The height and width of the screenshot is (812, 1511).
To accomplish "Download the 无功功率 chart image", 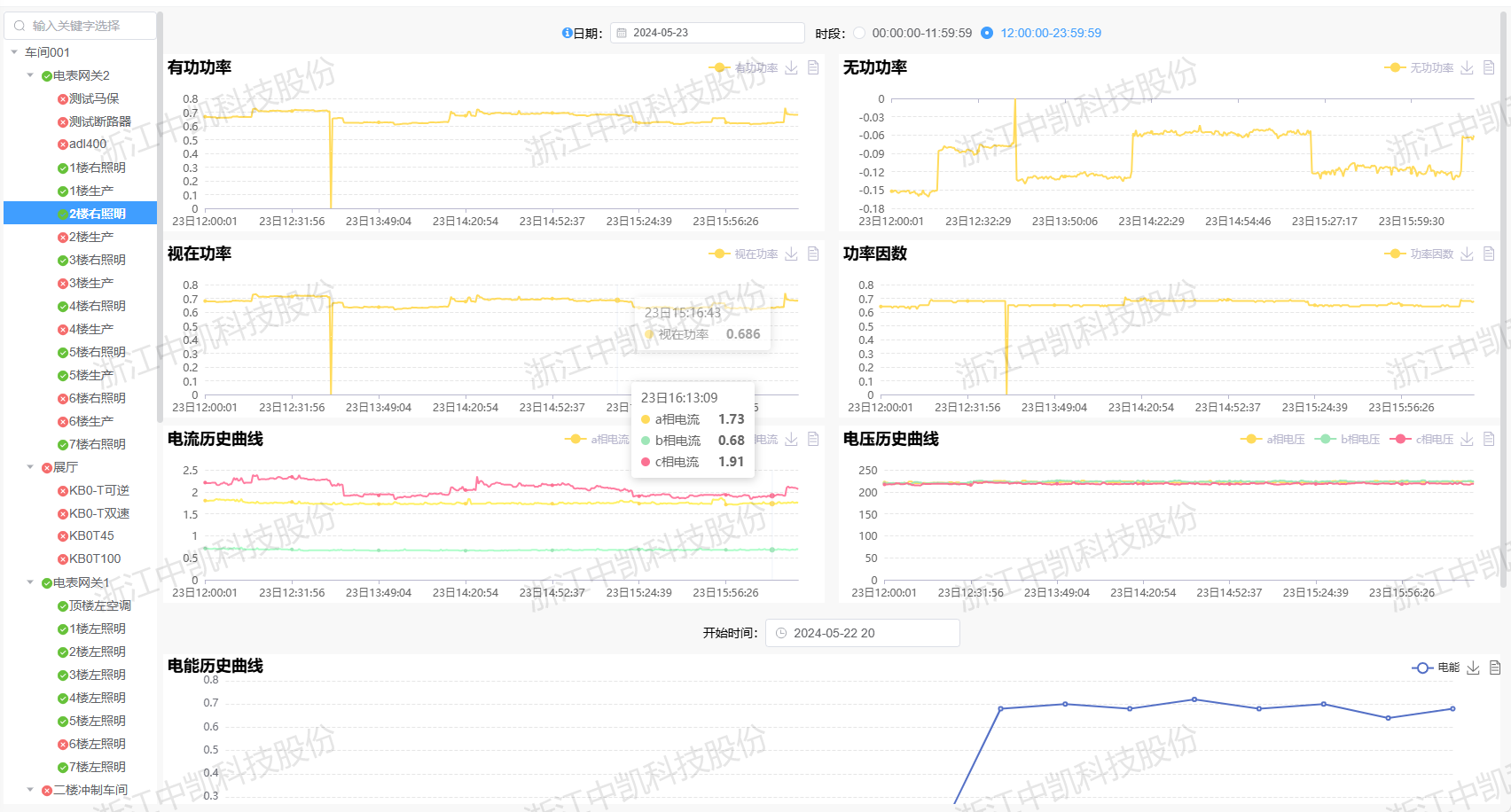I will click(x=1467, y=68).
